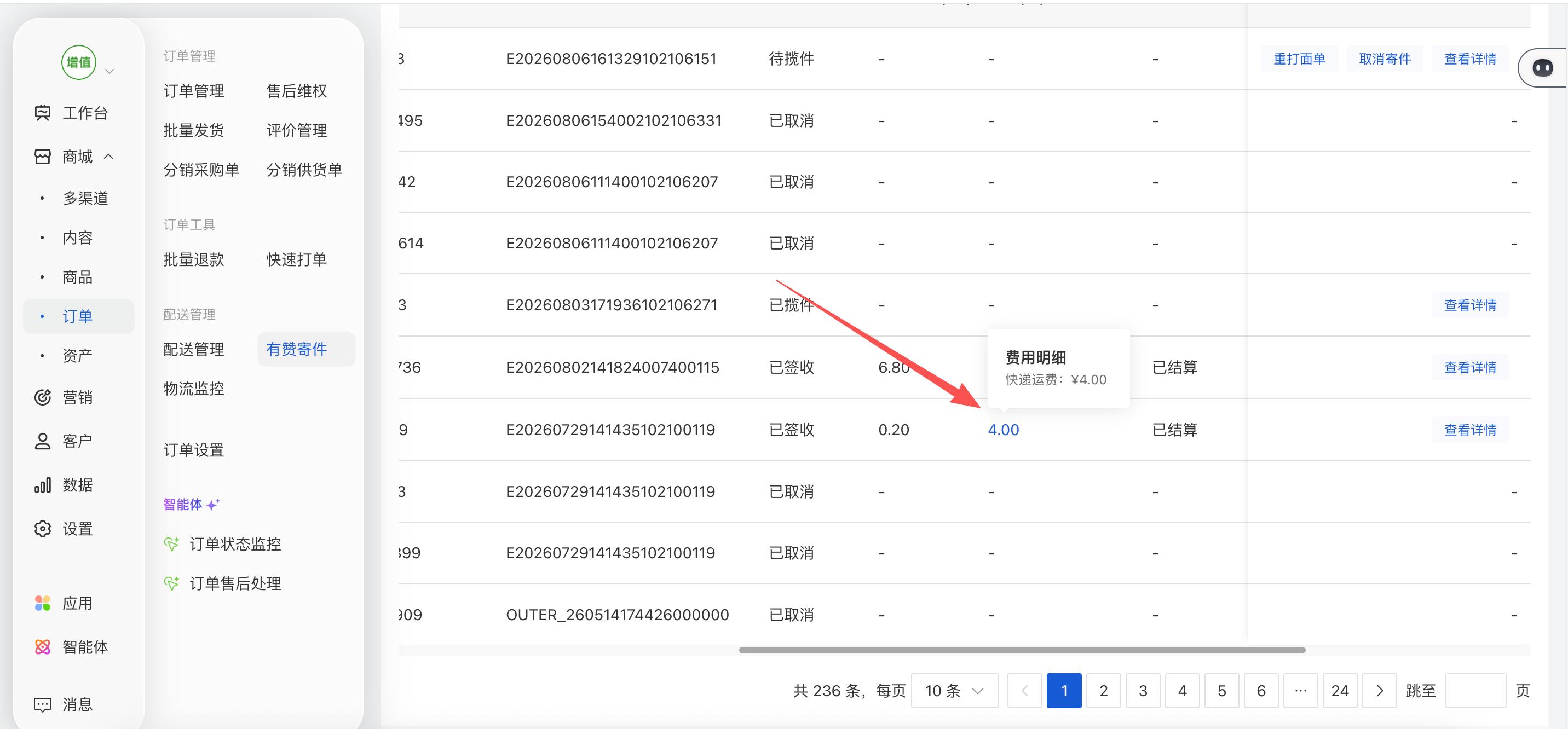Focus the 跳至 page number input
This screenshot has width=1568, height=729.
click(1475, 691)
